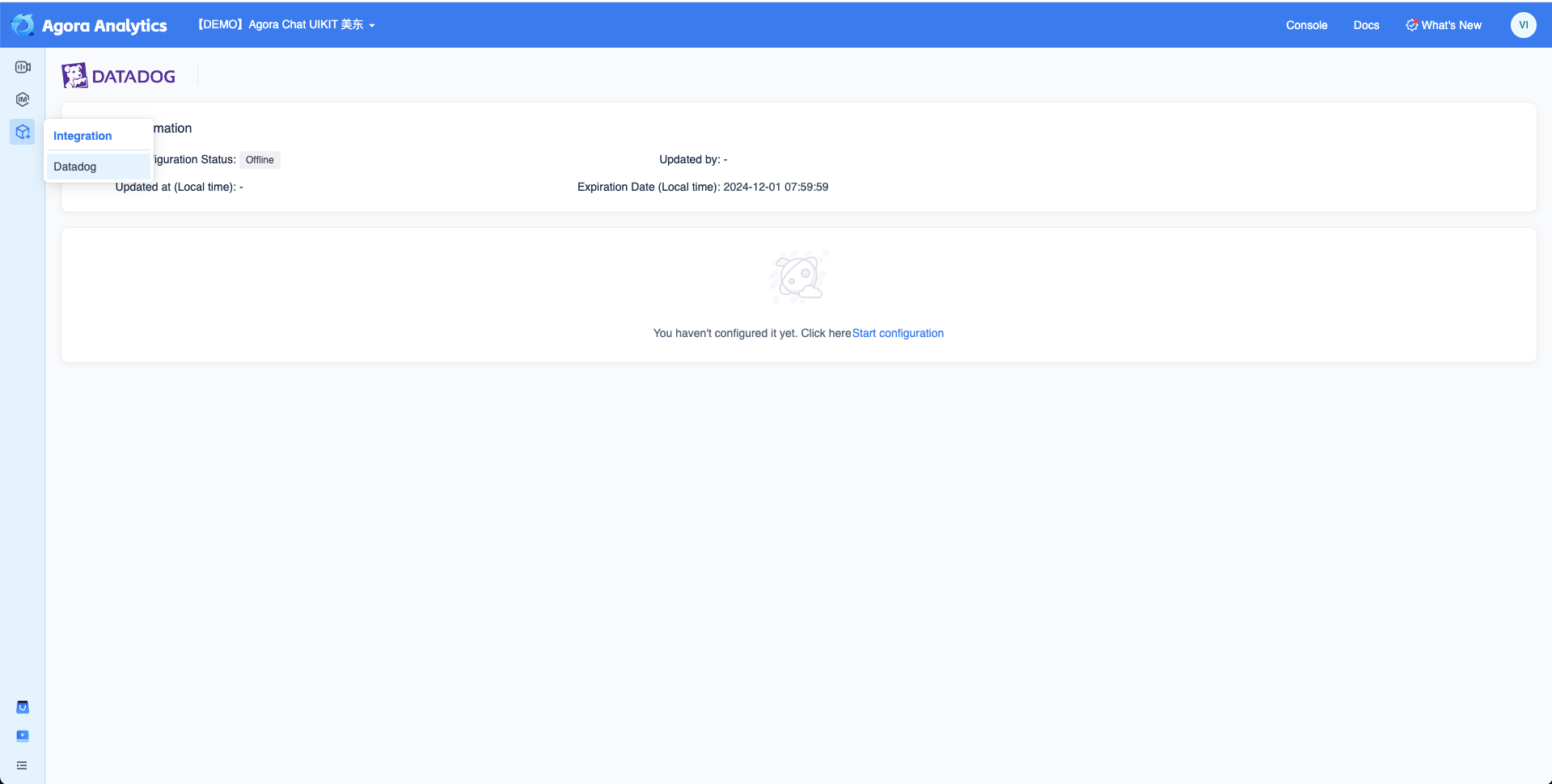Open the Docs link
This screenshot has height=784, width=1552.
click(x=1366, y=25)
